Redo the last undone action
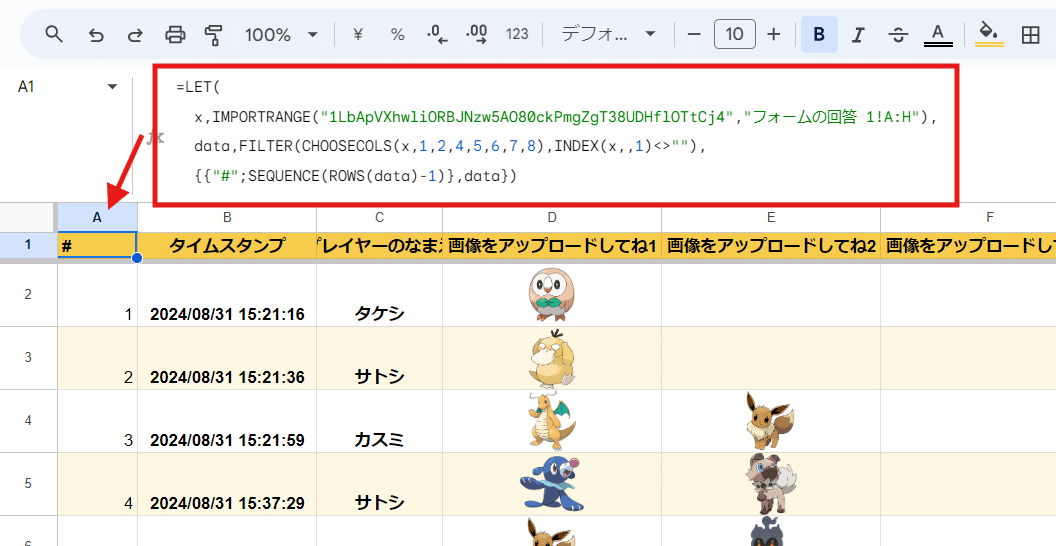Screen dimensions: 1056x546 click(x=135, y=34)
